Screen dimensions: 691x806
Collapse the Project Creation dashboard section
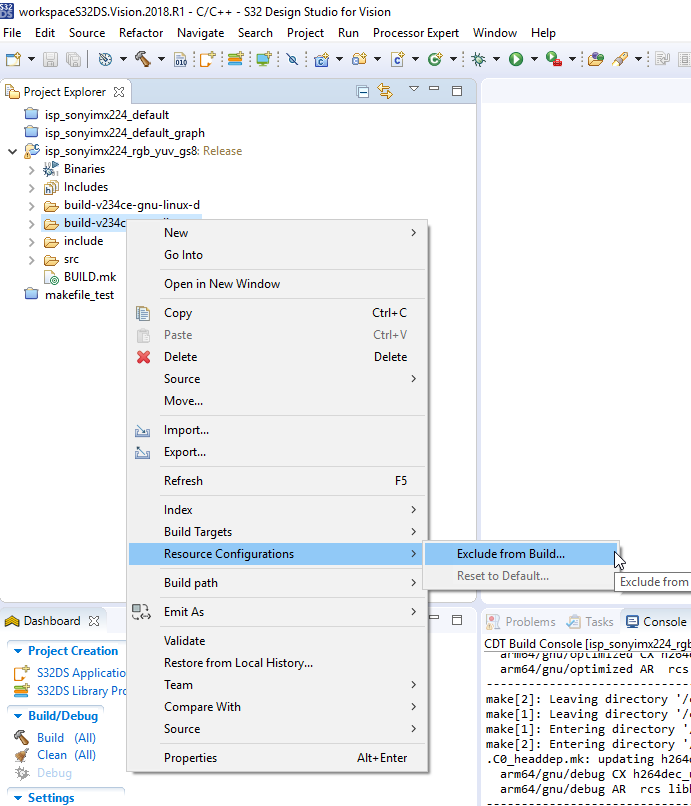[x=17, y=651]
